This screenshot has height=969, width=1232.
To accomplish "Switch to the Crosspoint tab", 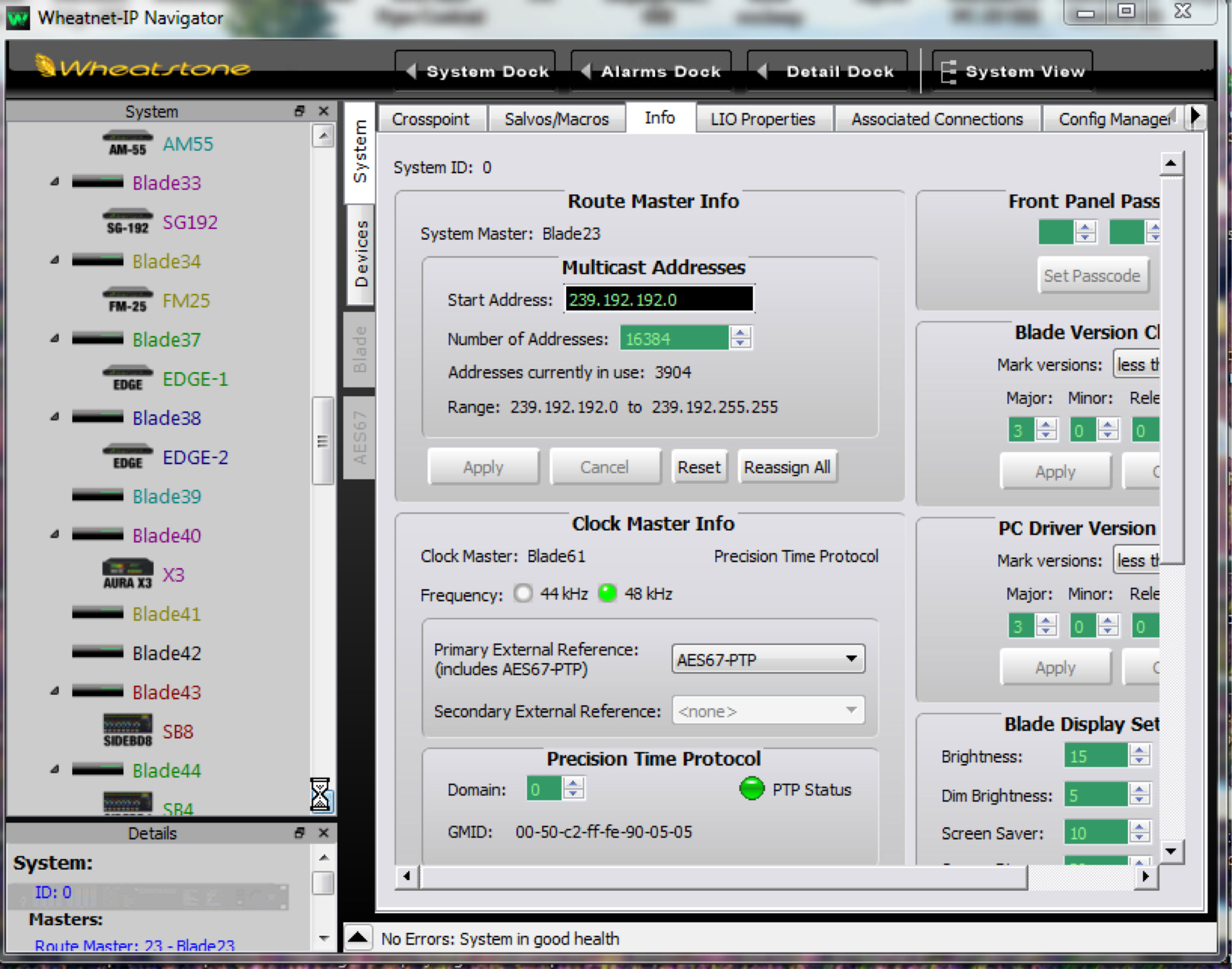I will pyautogui.click(x=431, y=119).
